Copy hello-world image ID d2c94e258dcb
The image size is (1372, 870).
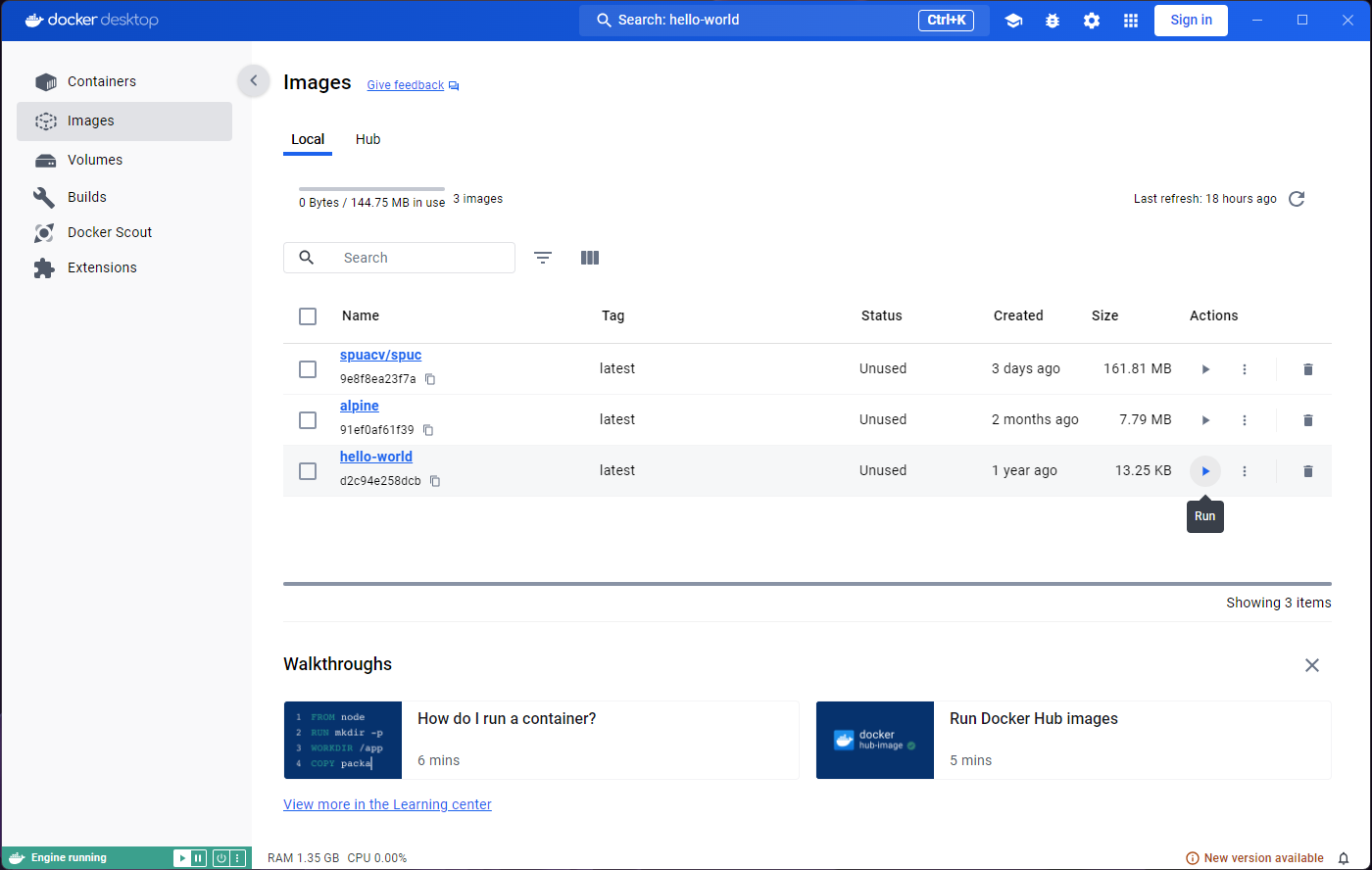[435, 481]
